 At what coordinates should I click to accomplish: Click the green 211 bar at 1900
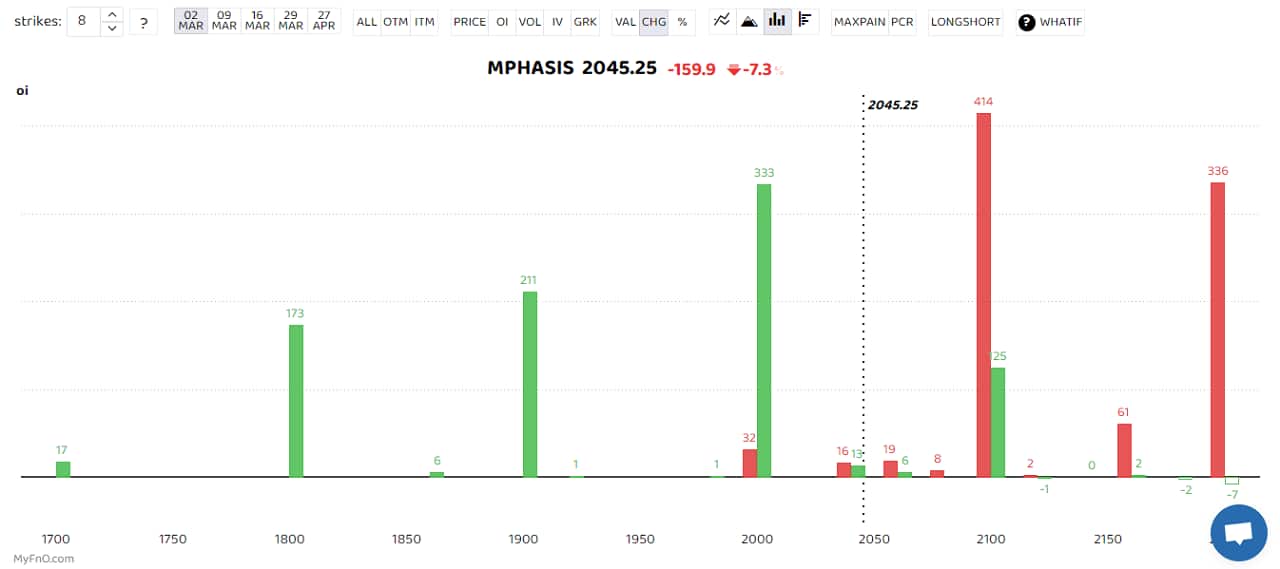pos(530,384)
